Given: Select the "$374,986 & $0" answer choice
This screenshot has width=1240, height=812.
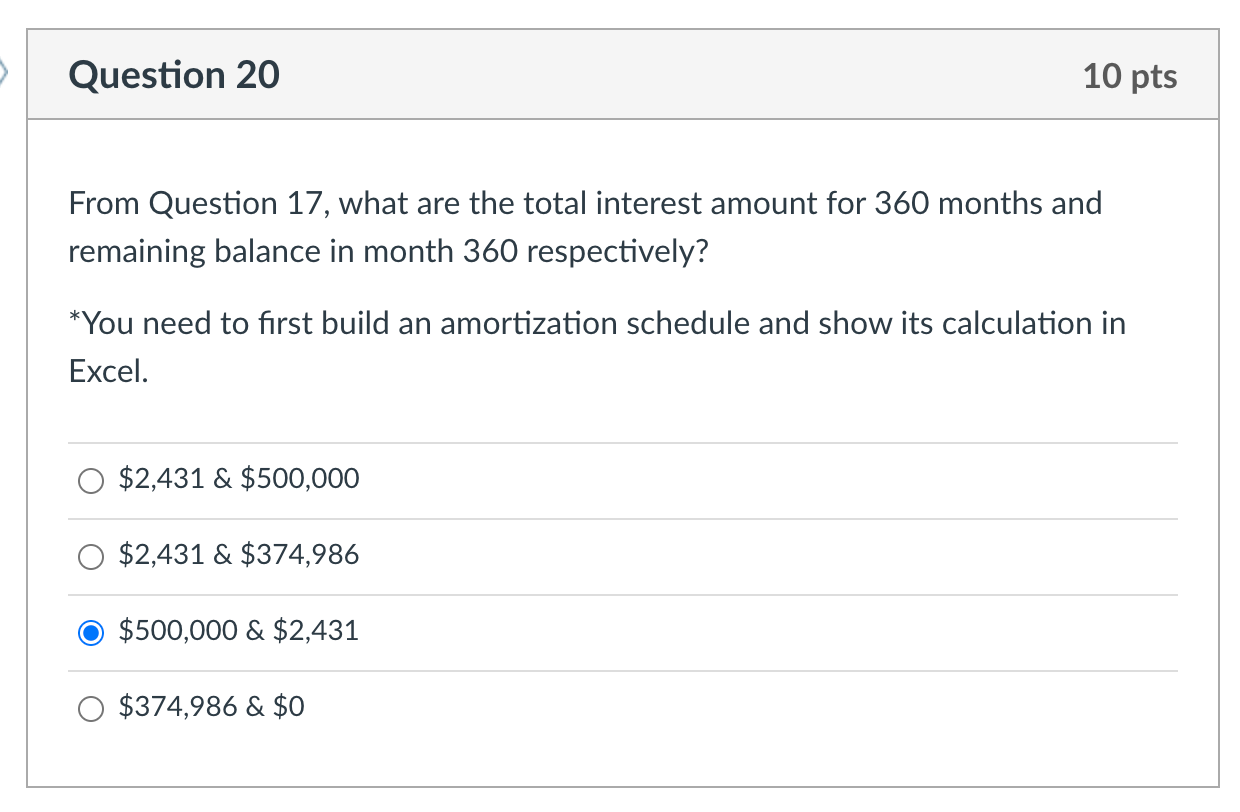Looking at the screenshot, I should [x=91, y=708].
